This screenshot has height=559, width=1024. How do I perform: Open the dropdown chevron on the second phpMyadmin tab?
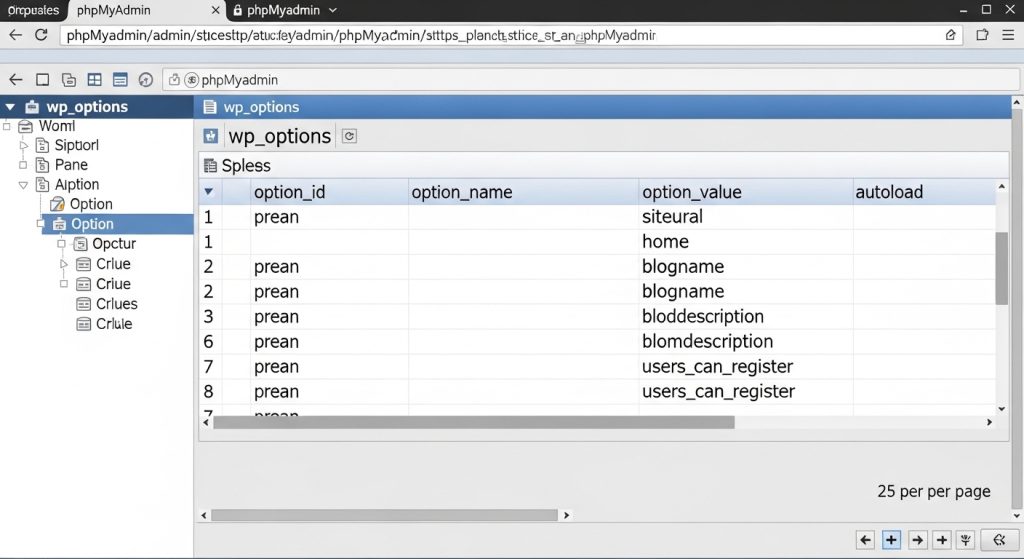coord(333,10)
